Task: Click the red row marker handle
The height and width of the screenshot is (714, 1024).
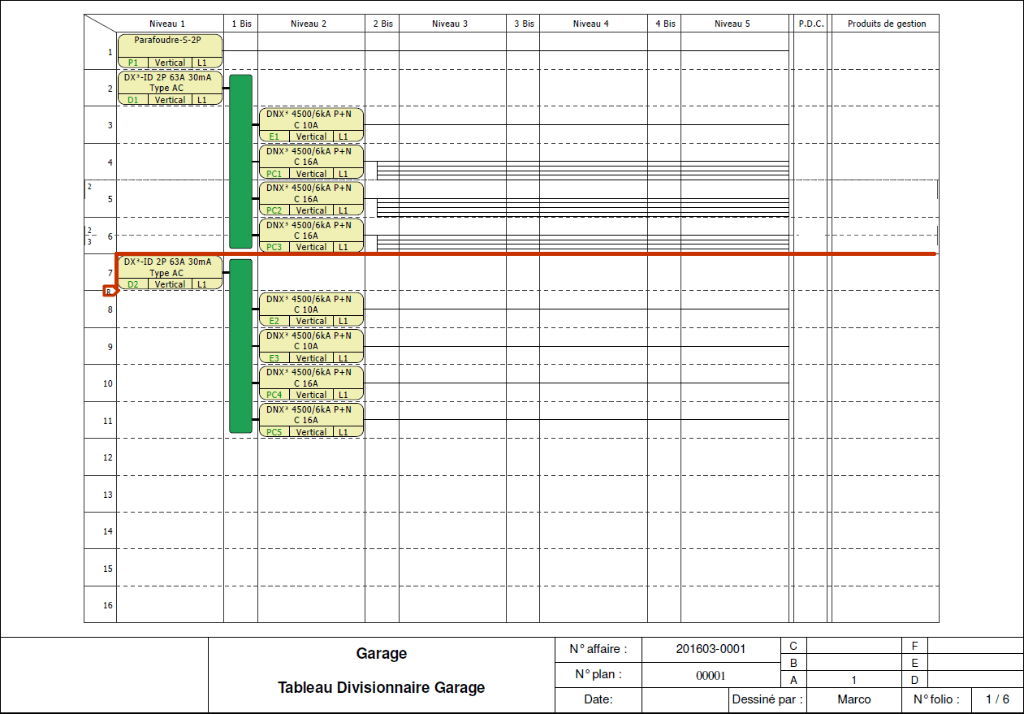Action: tap(110, 291)
